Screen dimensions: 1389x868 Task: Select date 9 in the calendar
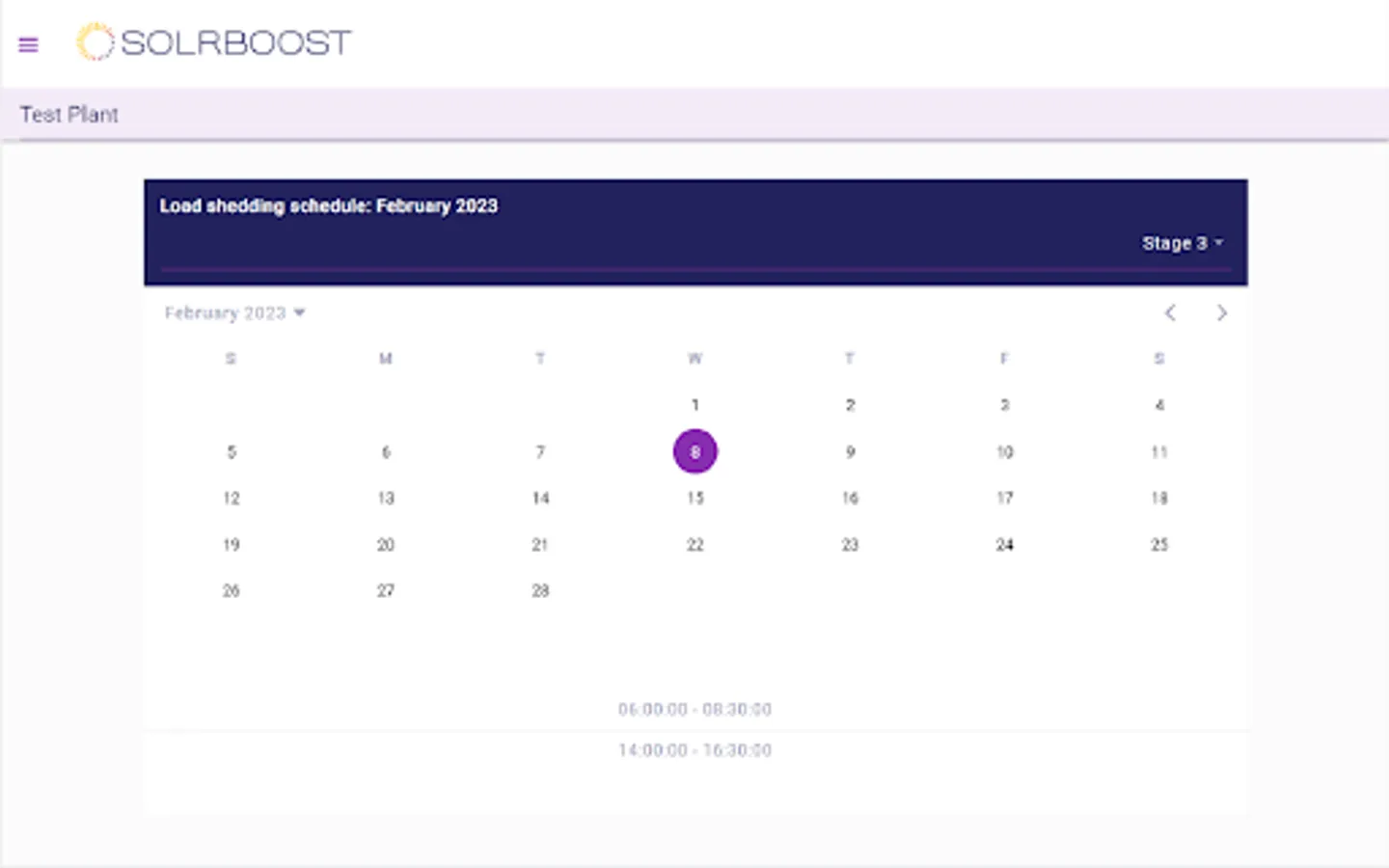coord(850,451)
